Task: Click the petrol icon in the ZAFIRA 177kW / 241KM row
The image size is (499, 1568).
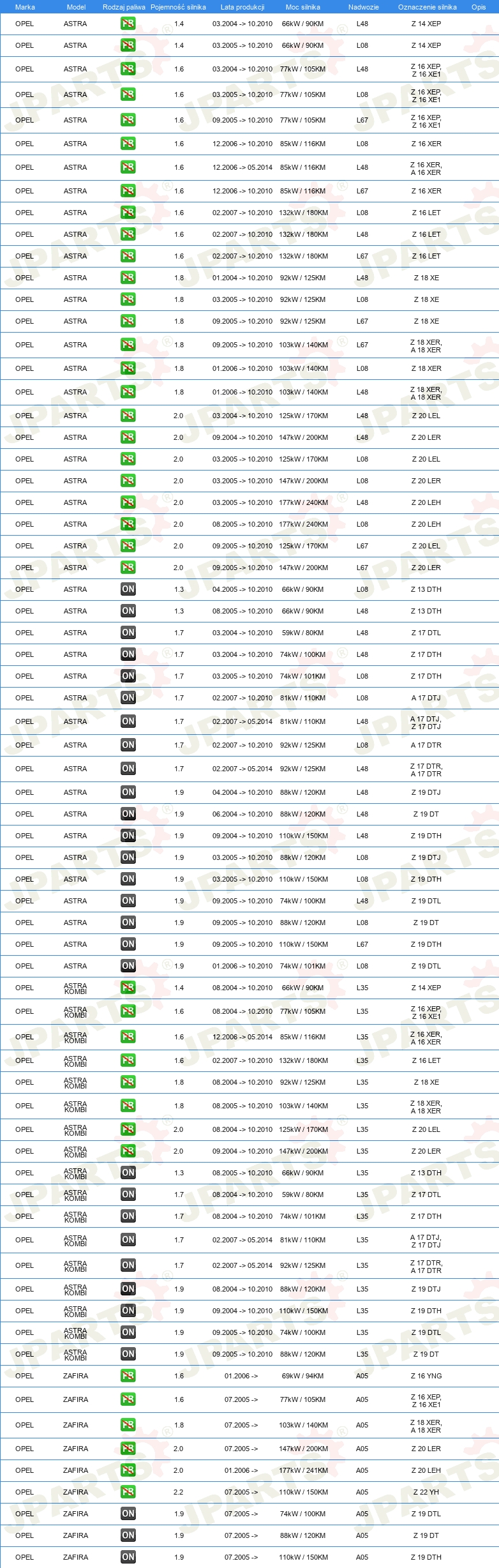Action: (128, 1470)
